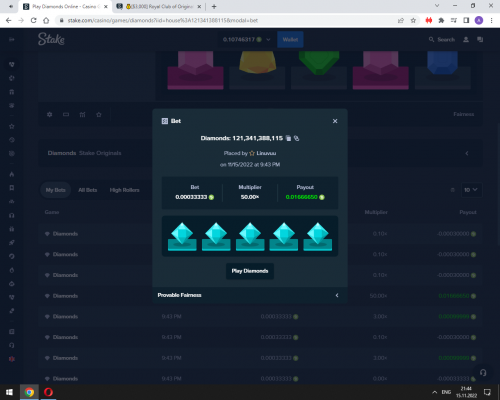Open the Fairness link beside game toolbar
The width and height of the screenshot is (500, 400).
463,114
